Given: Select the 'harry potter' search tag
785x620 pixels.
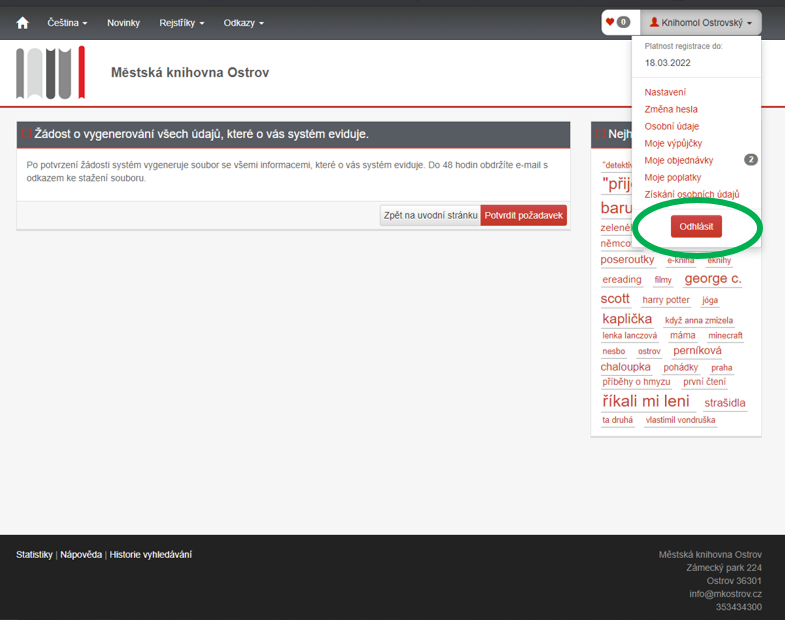Looking at the screenshot, I should 665,300.
